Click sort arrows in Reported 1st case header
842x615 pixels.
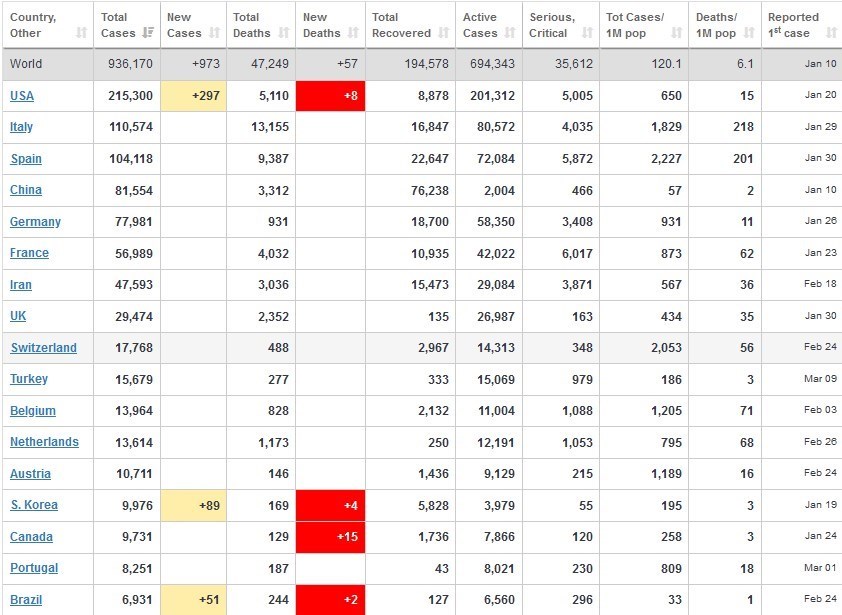pos(829,33)
